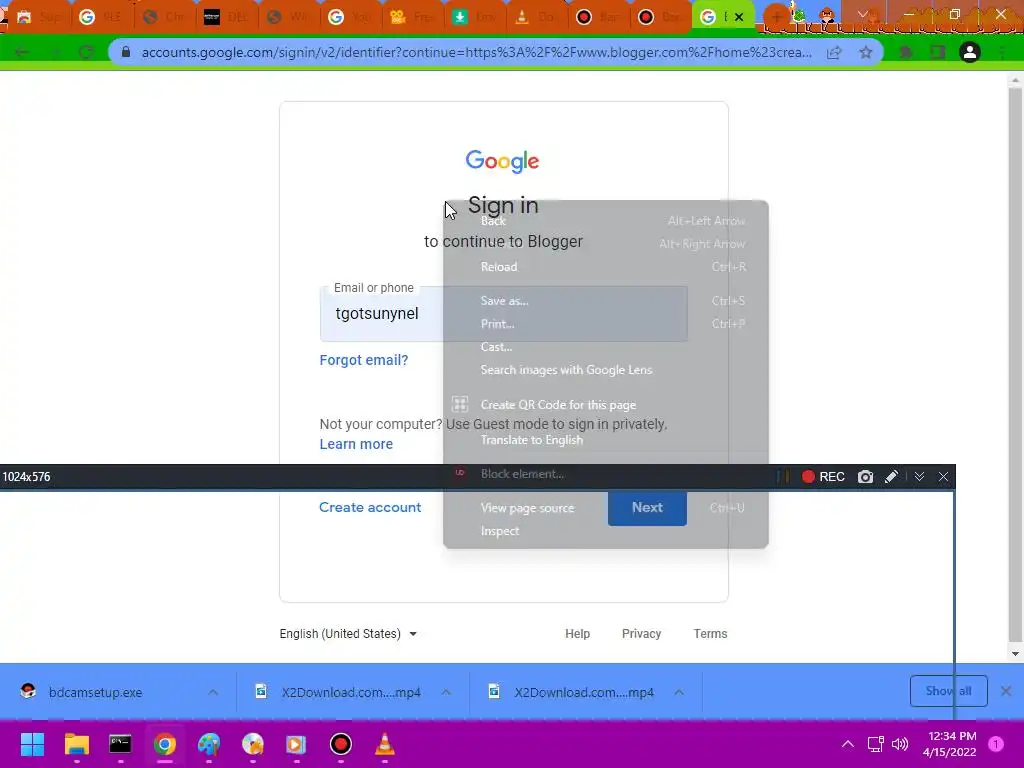The width and height of the screenshot is (1024, 768).
Task: Select Create QR Code for this page
Action: pyautogui.click(x=605, y=405)
